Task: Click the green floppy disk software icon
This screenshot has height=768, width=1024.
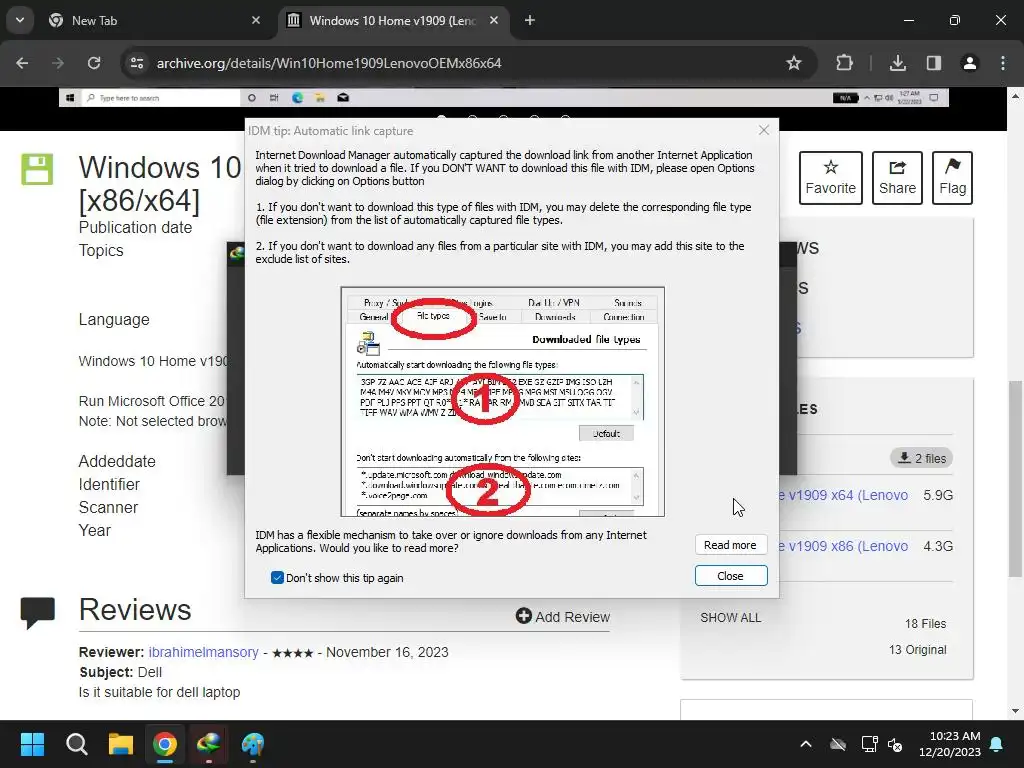Action: [37, 169]
